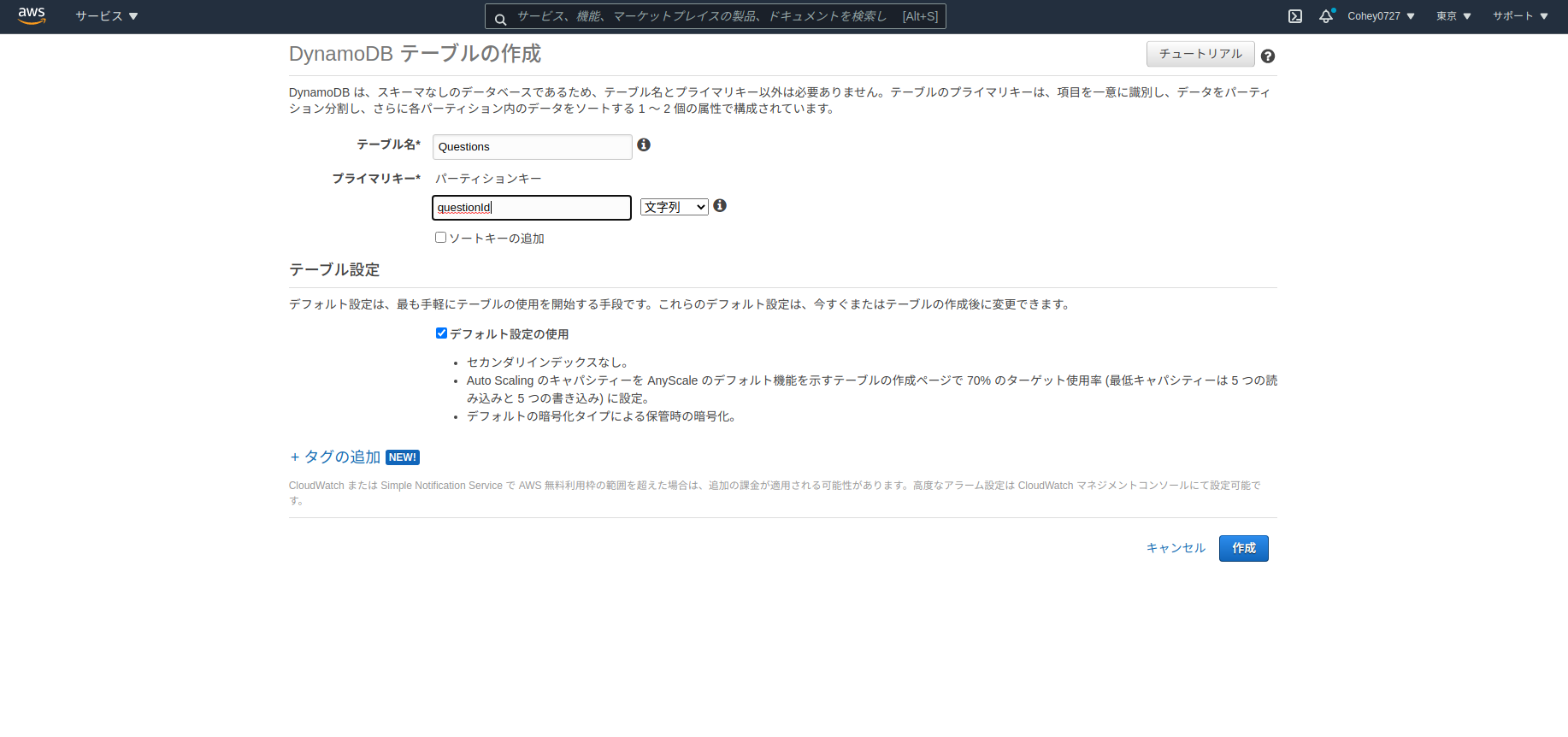1568x737 pixels.
Task: Click the NEW! badge next to tags
Action: [x=403, y=457]
